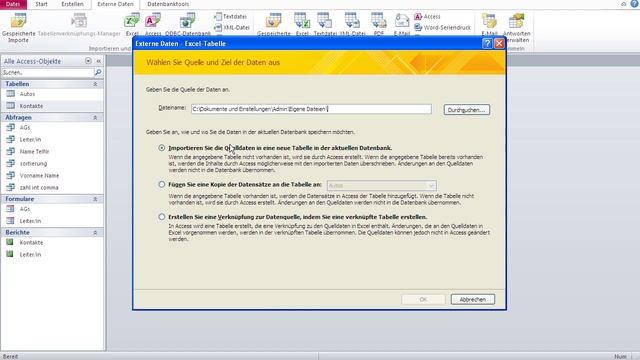Open Gespeicherte Importe in ribbon

[18, 28]
